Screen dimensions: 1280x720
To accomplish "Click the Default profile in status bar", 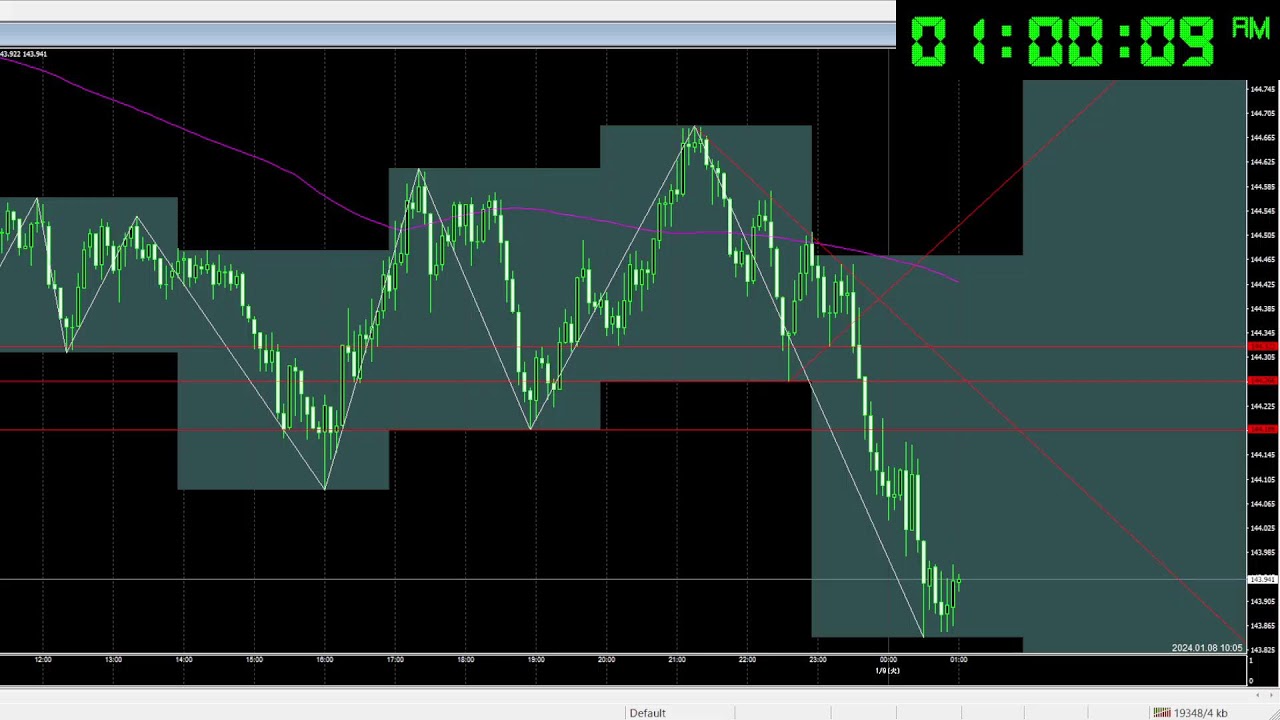I will [647, 713].
